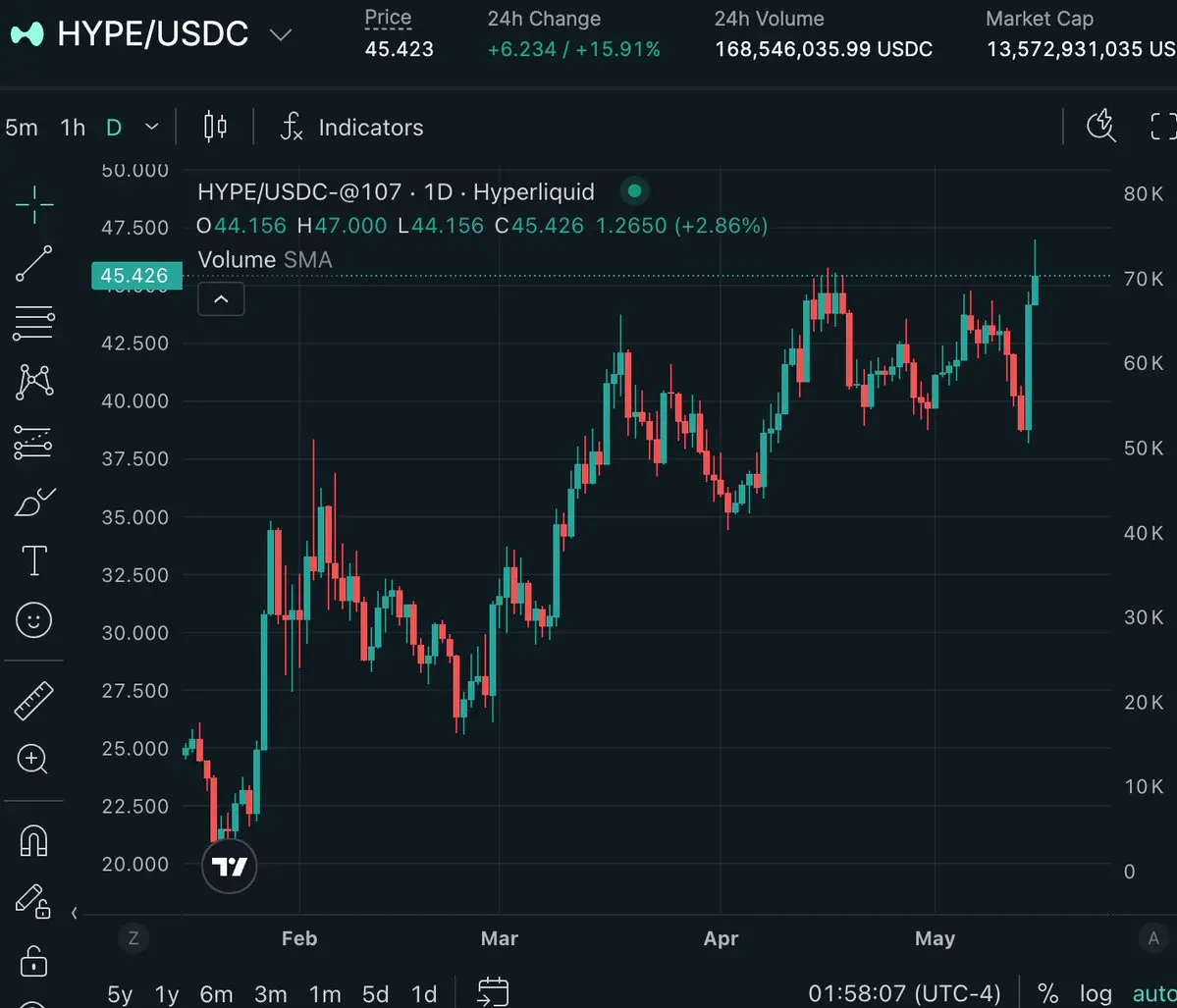Select the forecasting and measurement tools
Viewport: 1177px width, 1008px height.
coord(33,442)
